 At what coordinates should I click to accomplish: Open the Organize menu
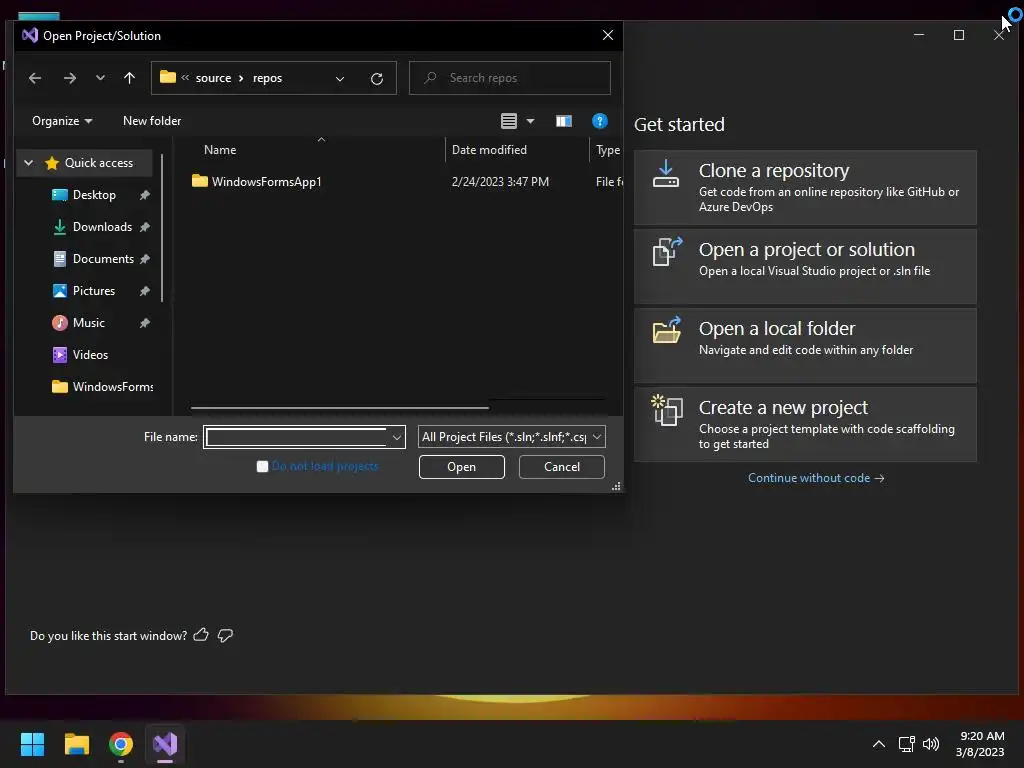click(x=62, y=121)
